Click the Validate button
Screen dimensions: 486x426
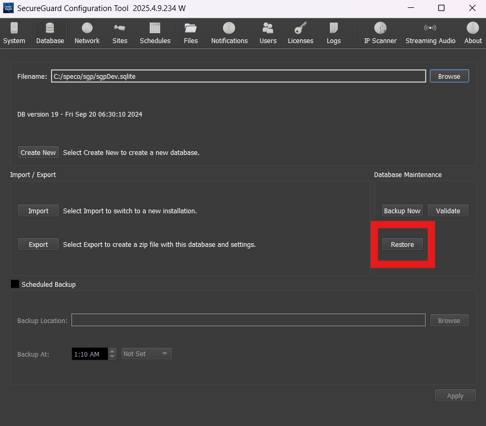coord(448,211)
